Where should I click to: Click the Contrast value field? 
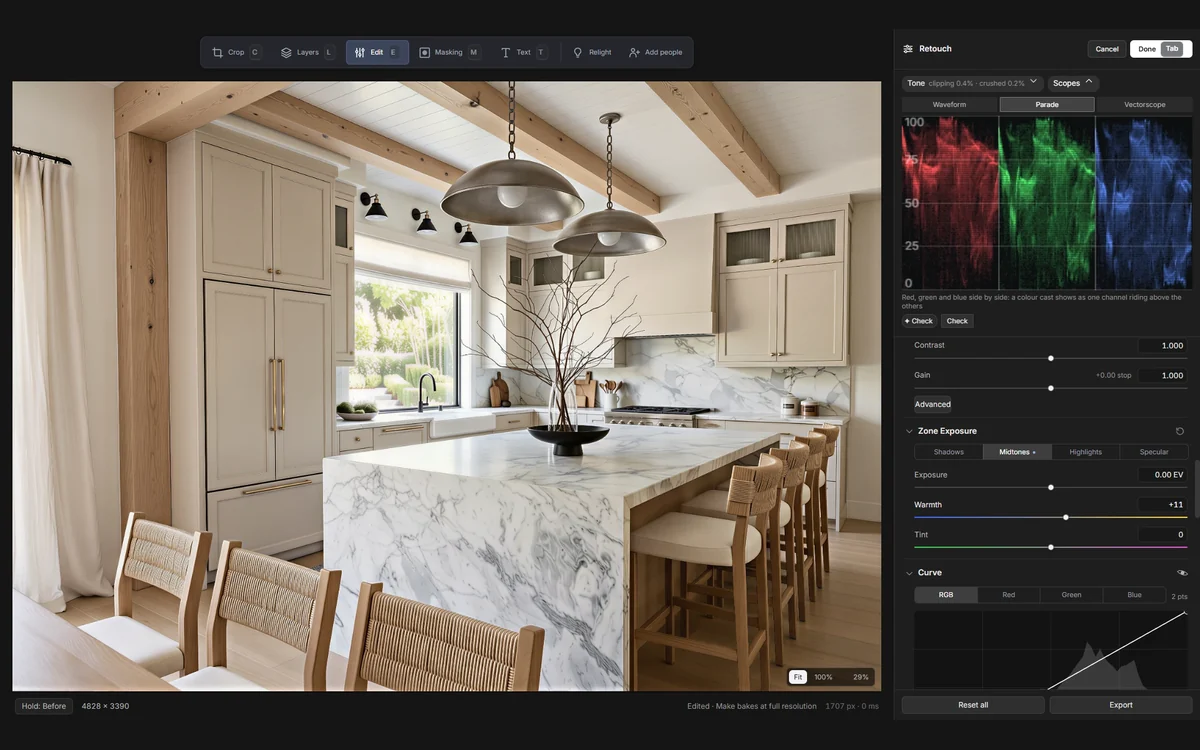tap(1163, 345)
